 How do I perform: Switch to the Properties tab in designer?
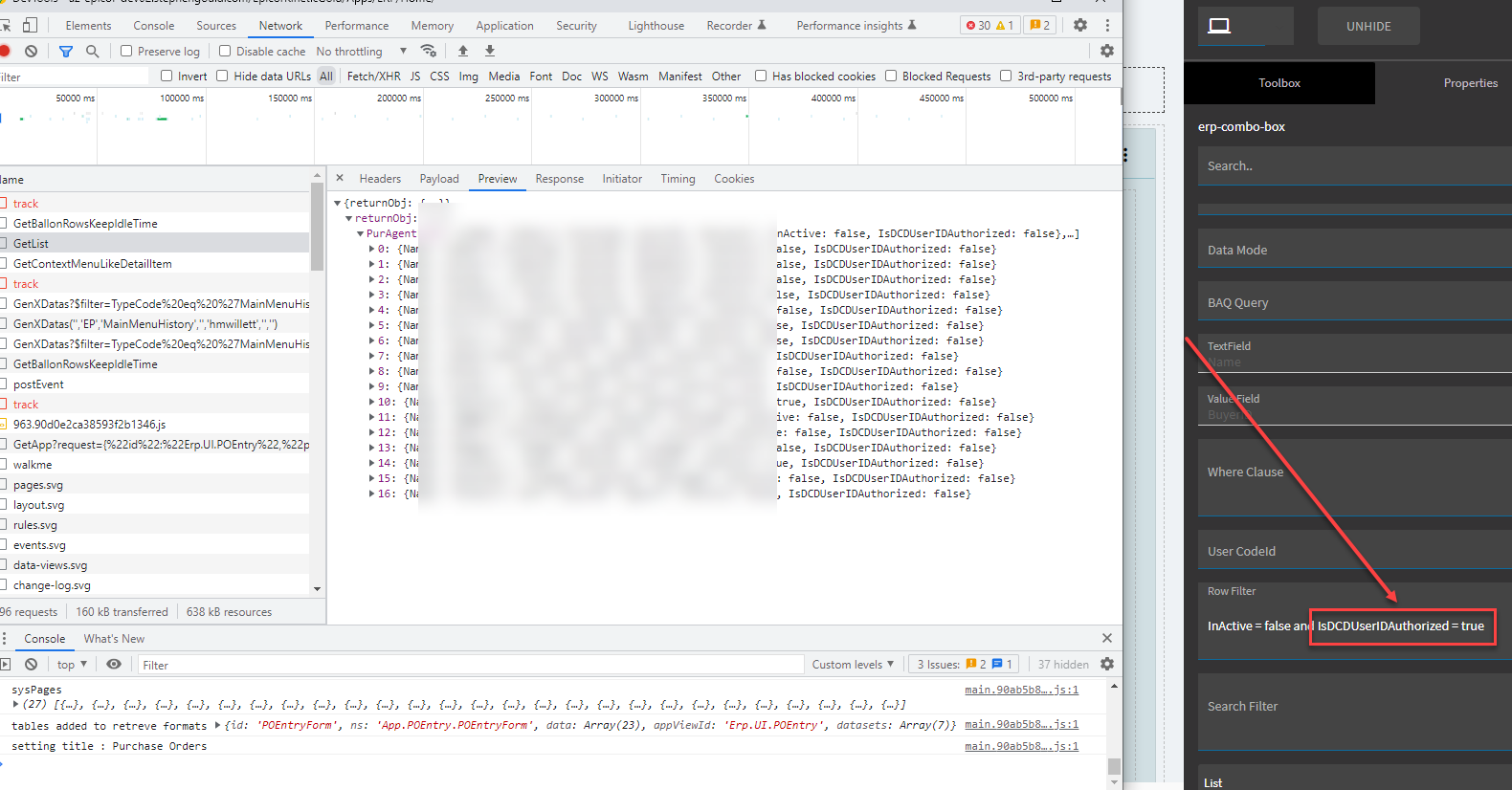[1470, 83]
